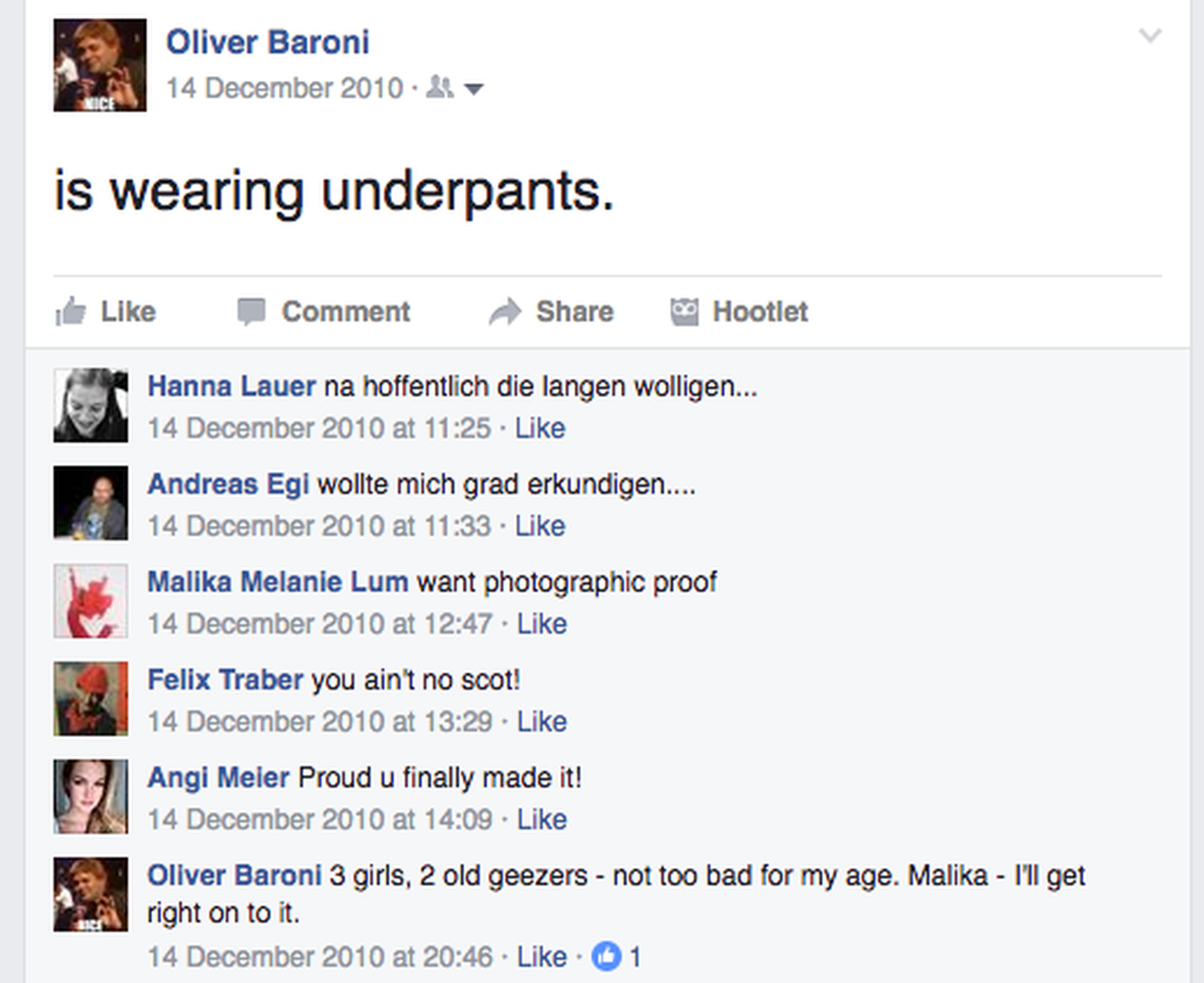Click Andreas Egi's avatar thumbnail
The height and width of the screenshot is (983, 1204).
click(91, 503)
